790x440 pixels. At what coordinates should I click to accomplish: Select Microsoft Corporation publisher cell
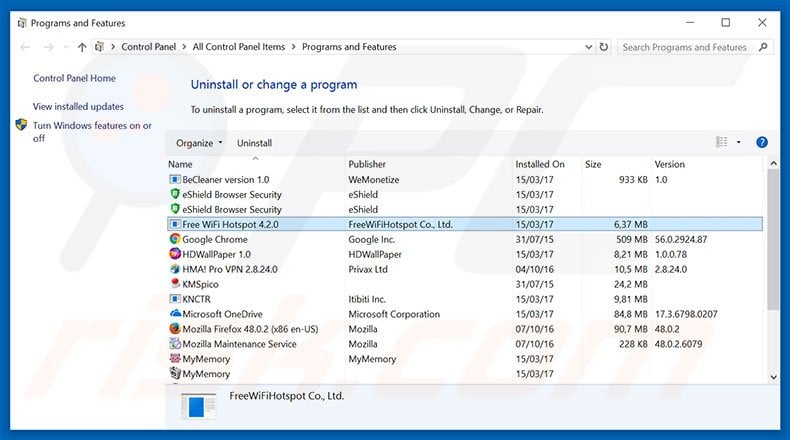tap(394, 314)
